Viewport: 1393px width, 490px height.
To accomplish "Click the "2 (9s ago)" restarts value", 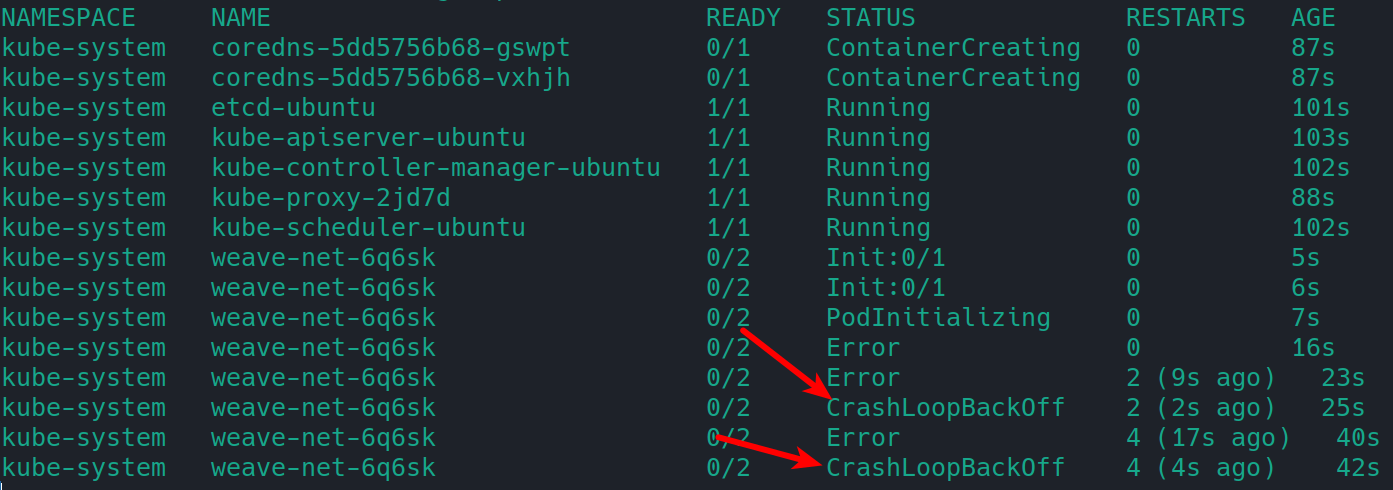I will click(x=1200, y=377).
